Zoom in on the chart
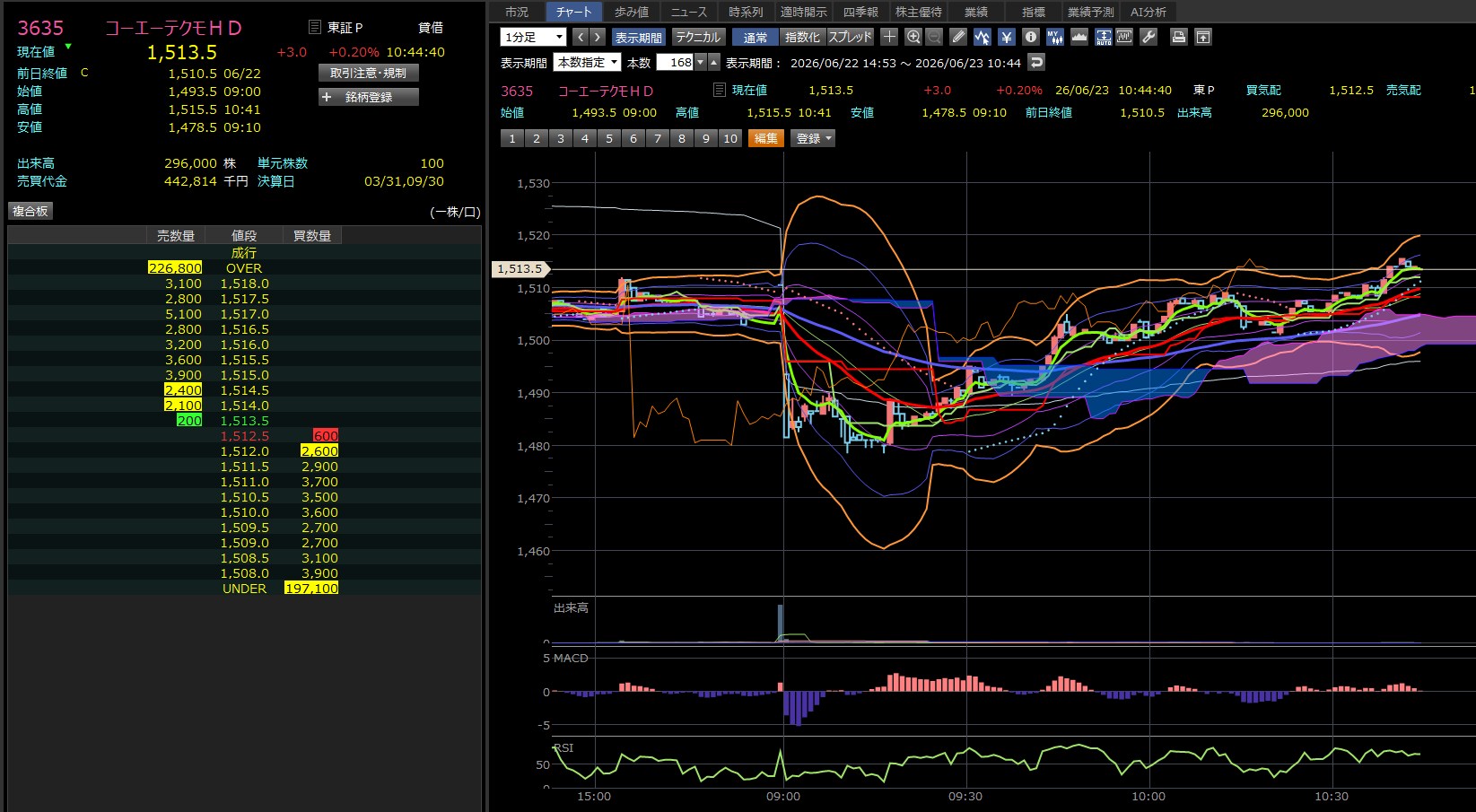Viewport: 1476px width, 812px height. pos(913,37)
